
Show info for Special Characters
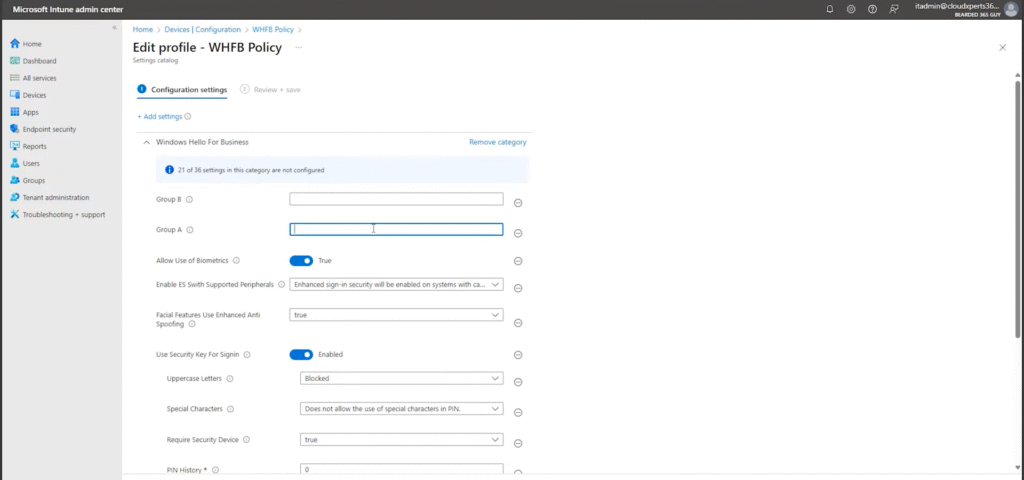point(231,409)
